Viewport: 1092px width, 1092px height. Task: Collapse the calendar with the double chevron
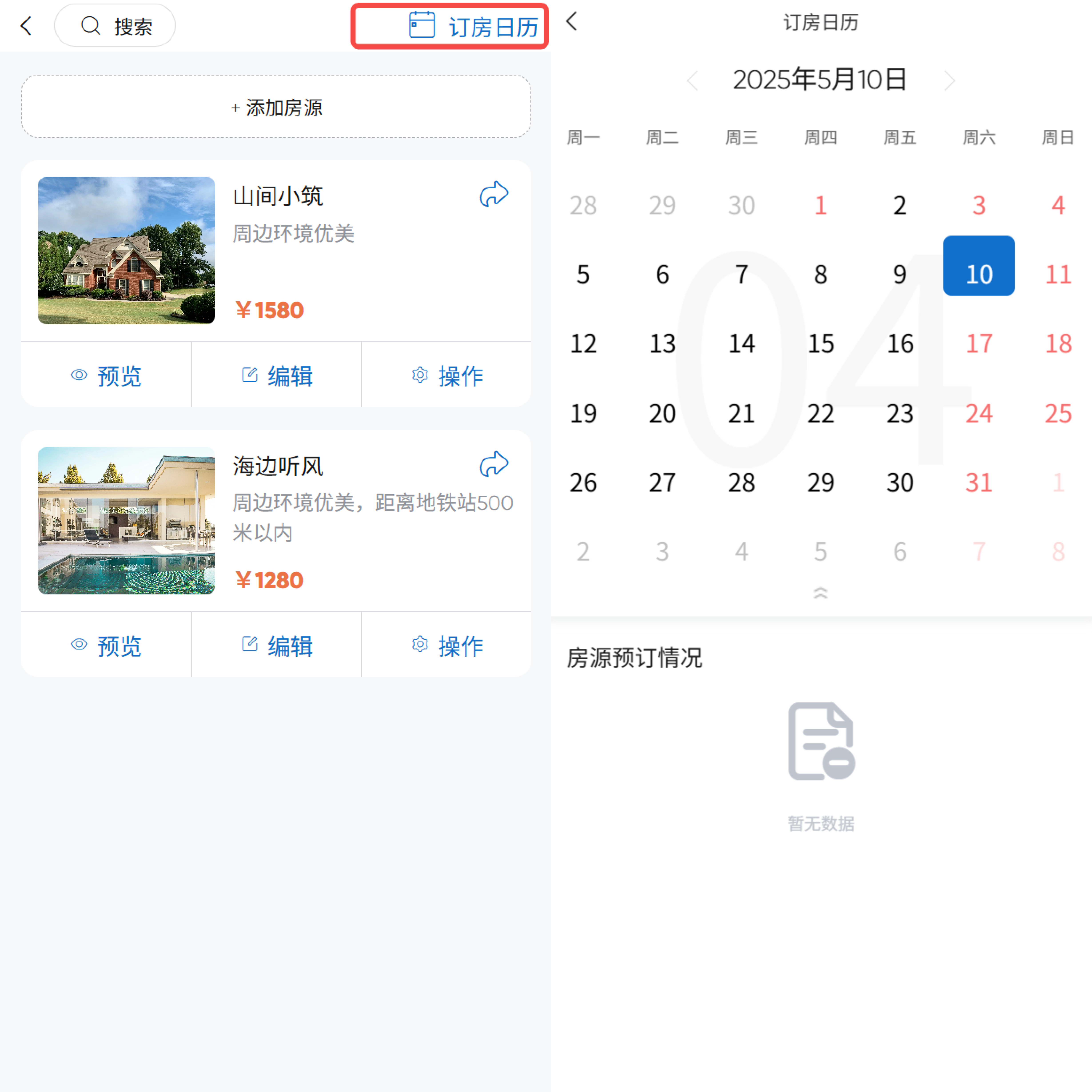[821, 592]
